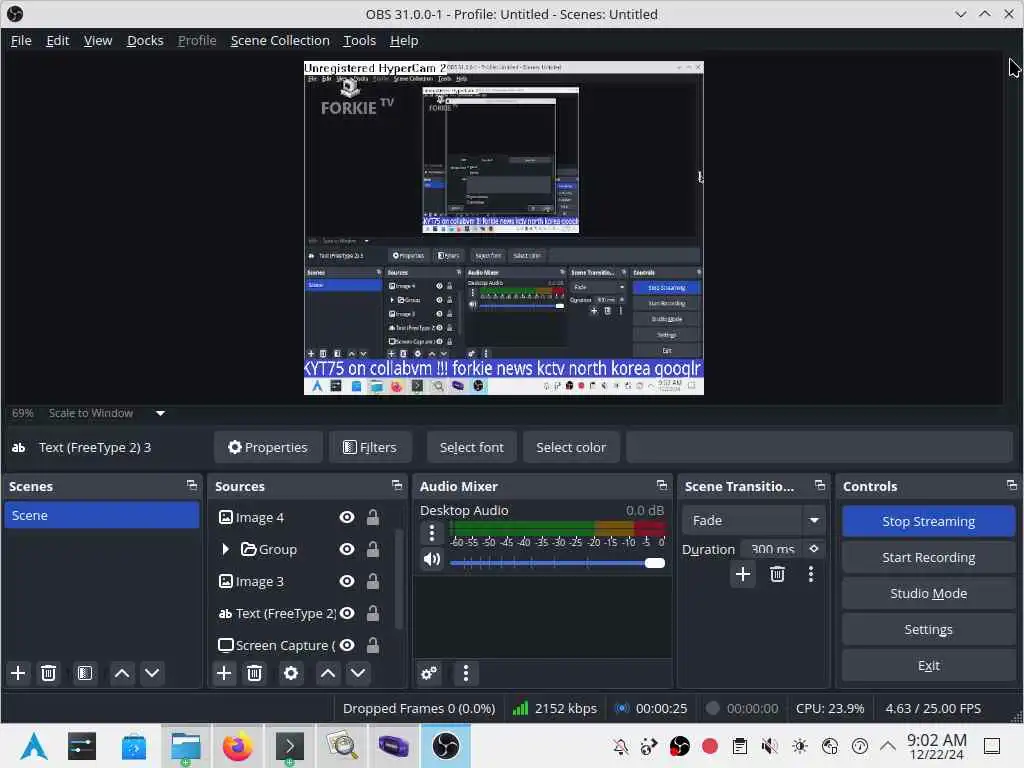Toggle visibility of Group source
This screenshot has height=768, width=1024.
[x=347, y=549]
